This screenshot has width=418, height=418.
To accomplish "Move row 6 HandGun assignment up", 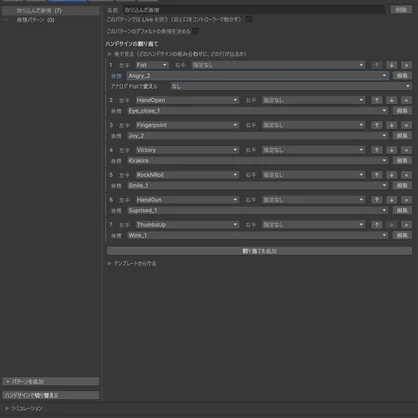I will tap(377, 200).
